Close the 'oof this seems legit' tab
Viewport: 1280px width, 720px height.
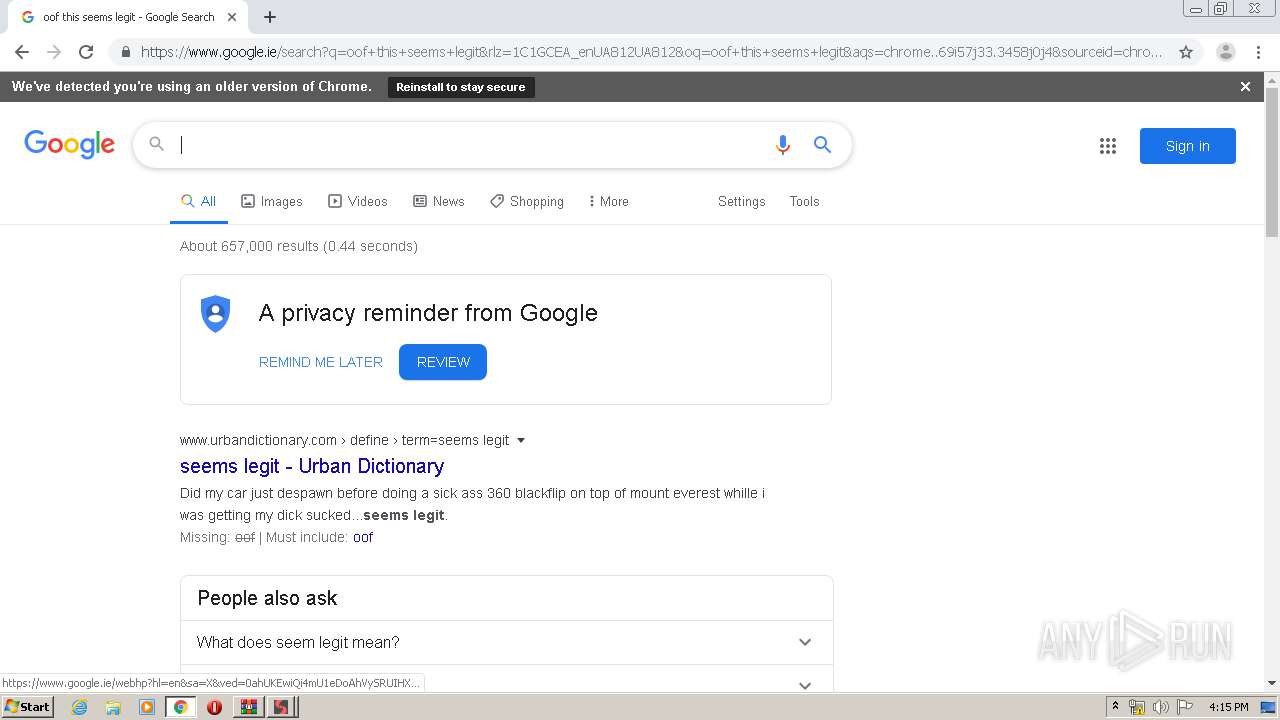coord(232,17)
